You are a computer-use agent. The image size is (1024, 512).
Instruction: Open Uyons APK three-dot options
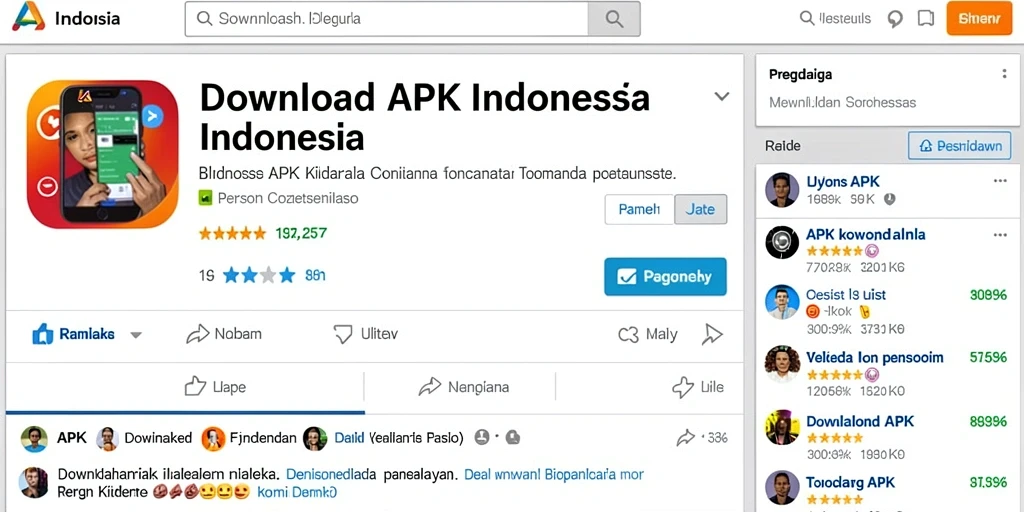[x=1000, y=181]
